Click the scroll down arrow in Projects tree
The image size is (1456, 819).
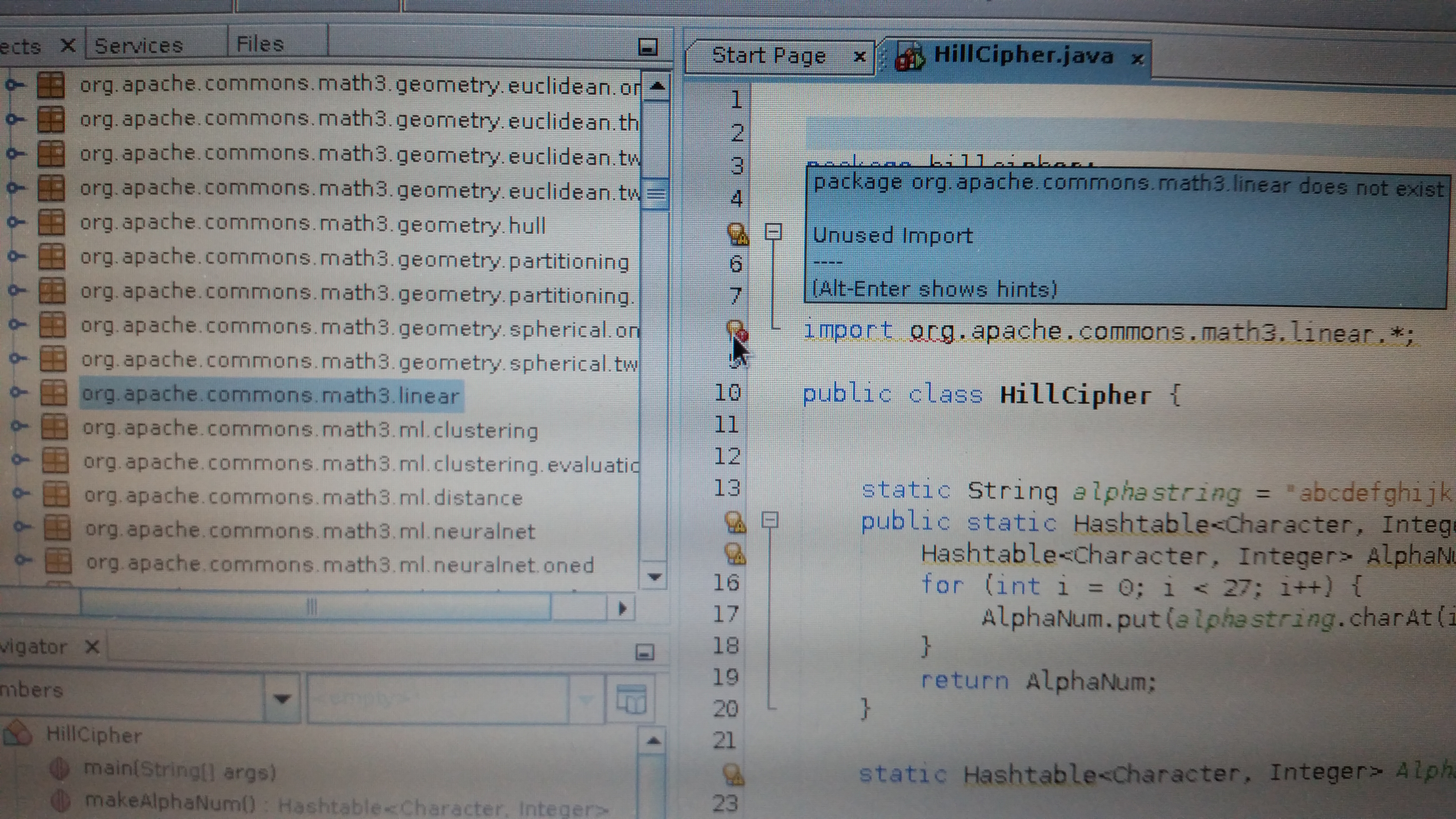coord(655,577)
